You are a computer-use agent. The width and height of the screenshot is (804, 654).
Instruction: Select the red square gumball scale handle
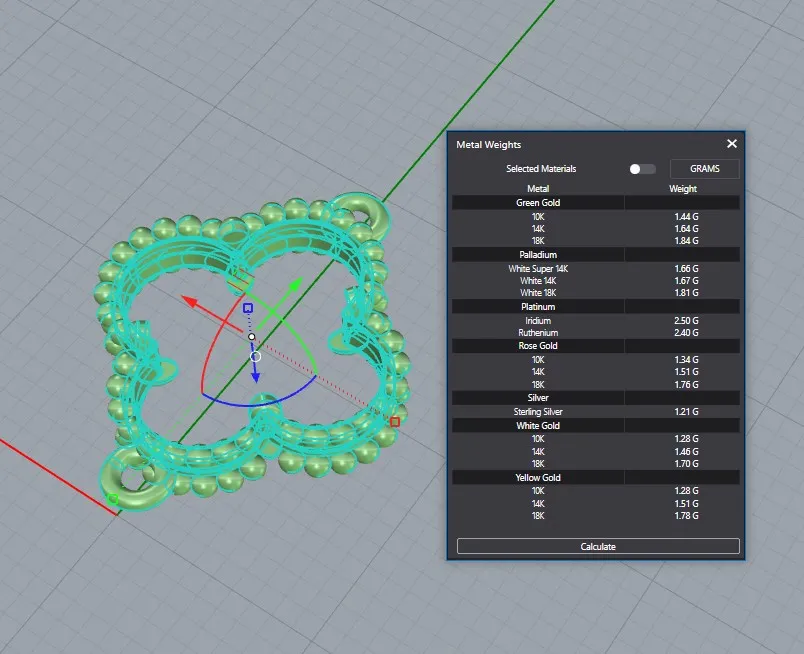(395, 422)
